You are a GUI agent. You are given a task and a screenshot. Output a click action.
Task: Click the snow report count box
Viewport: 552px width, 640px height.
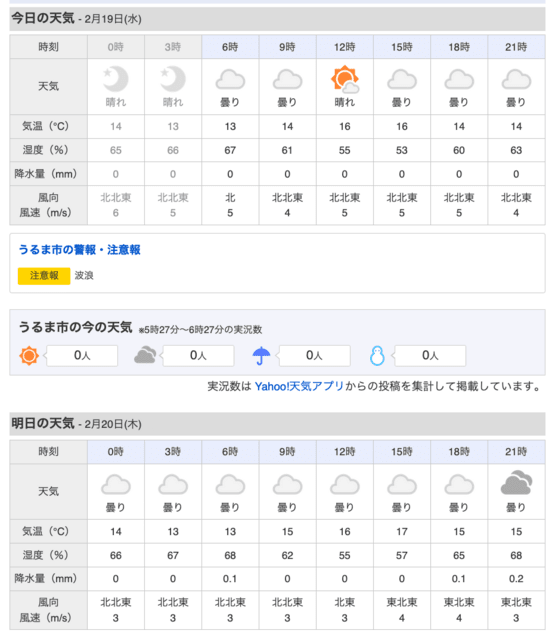430,356
